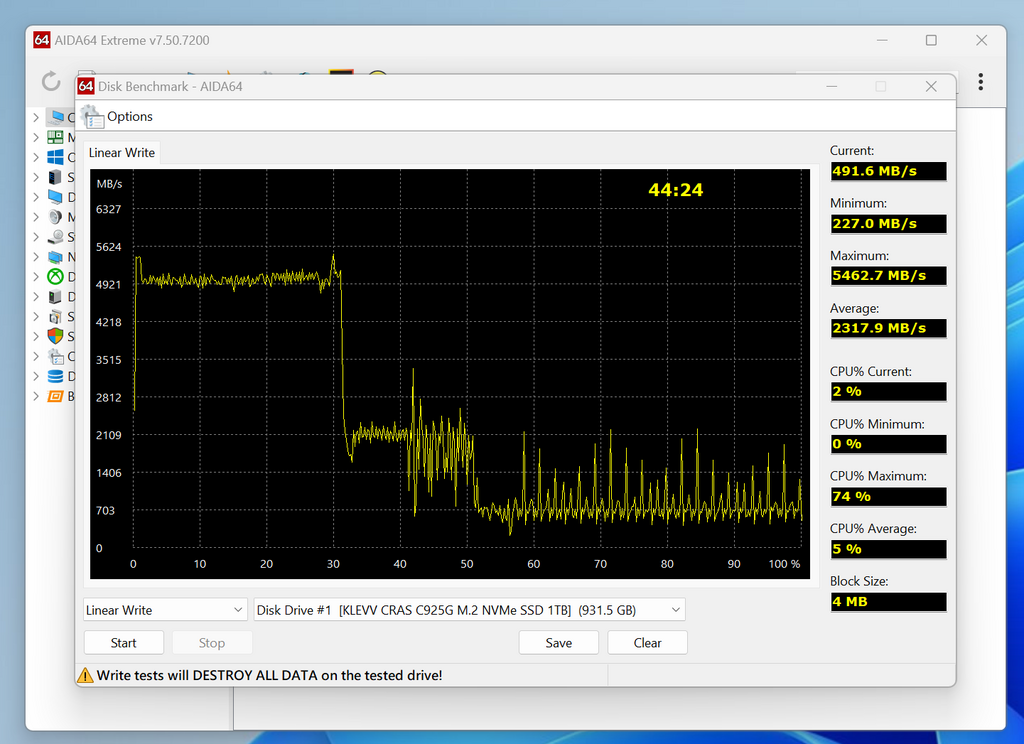Click the 'Block Size:' label
The height and width of the screenshot is (744, 1024).
point(859,581)
